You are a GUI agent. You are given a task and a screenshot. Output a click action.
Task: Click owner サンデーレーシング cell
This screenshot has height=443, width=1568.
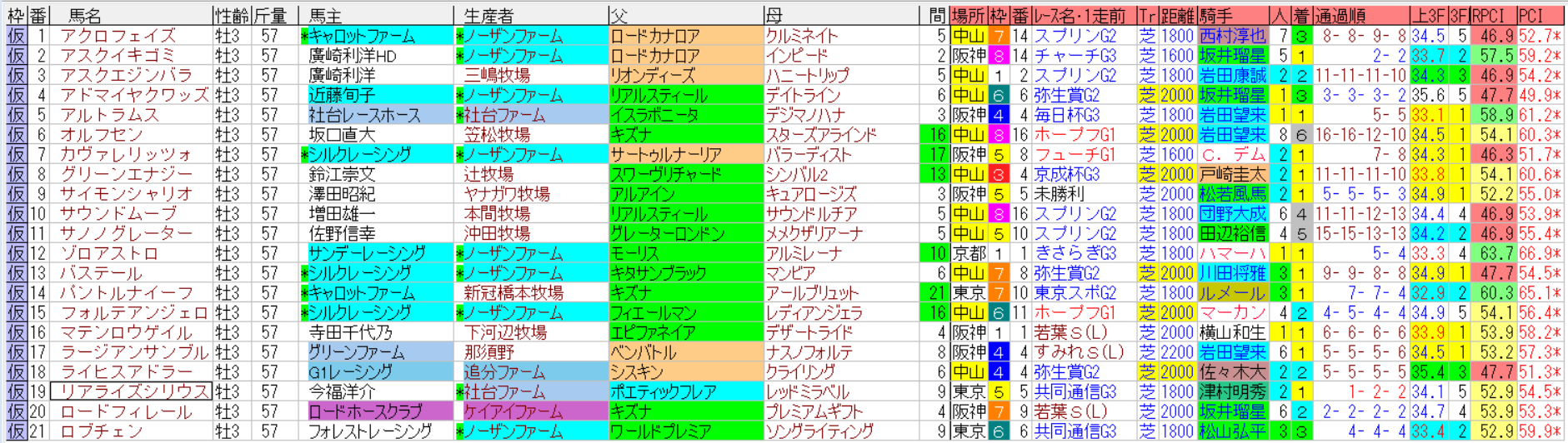[367, 253]
